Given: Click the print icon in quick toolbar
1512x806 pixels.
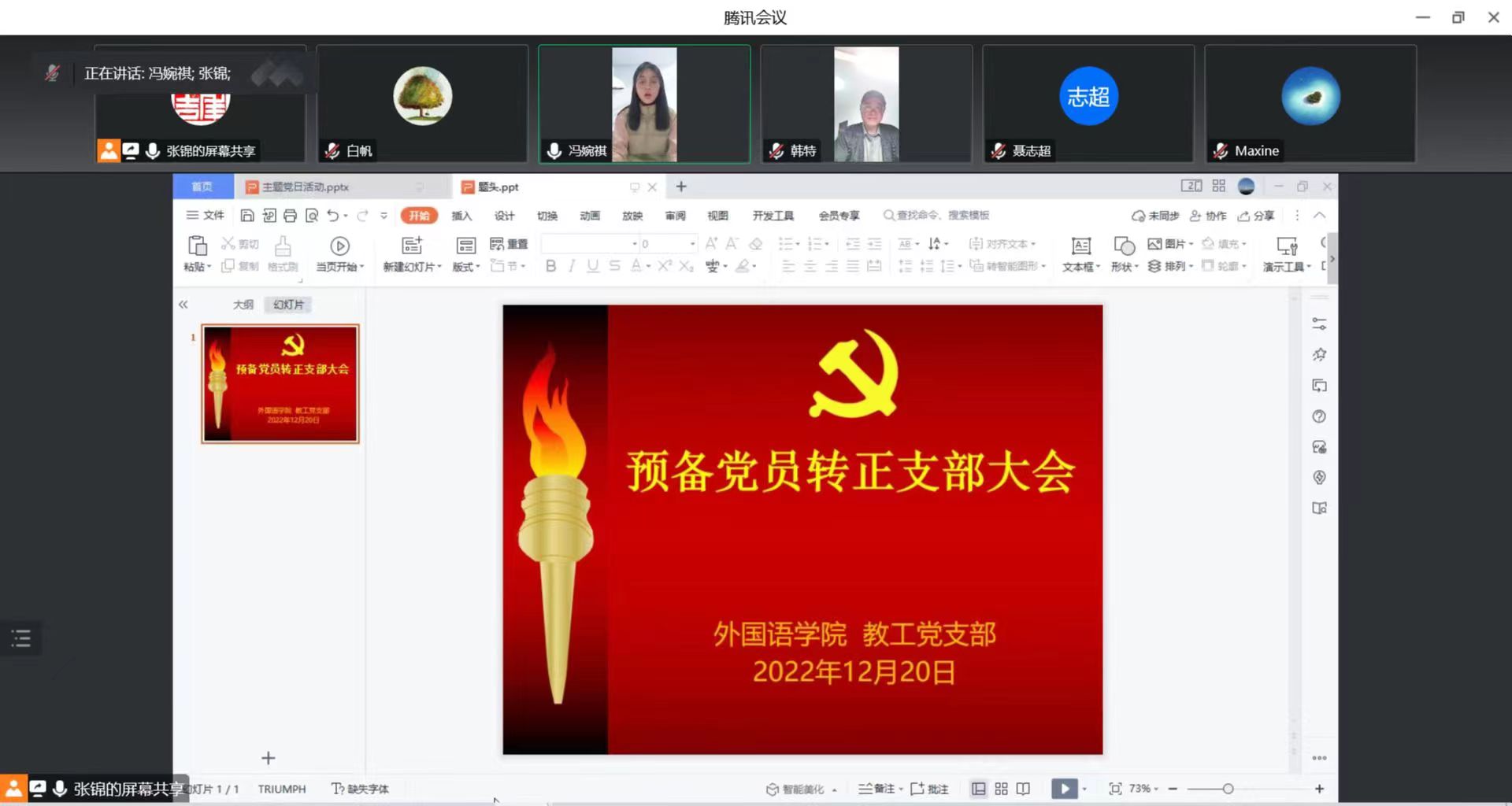Looking at the screenshot, I should [x=290, y=216].
